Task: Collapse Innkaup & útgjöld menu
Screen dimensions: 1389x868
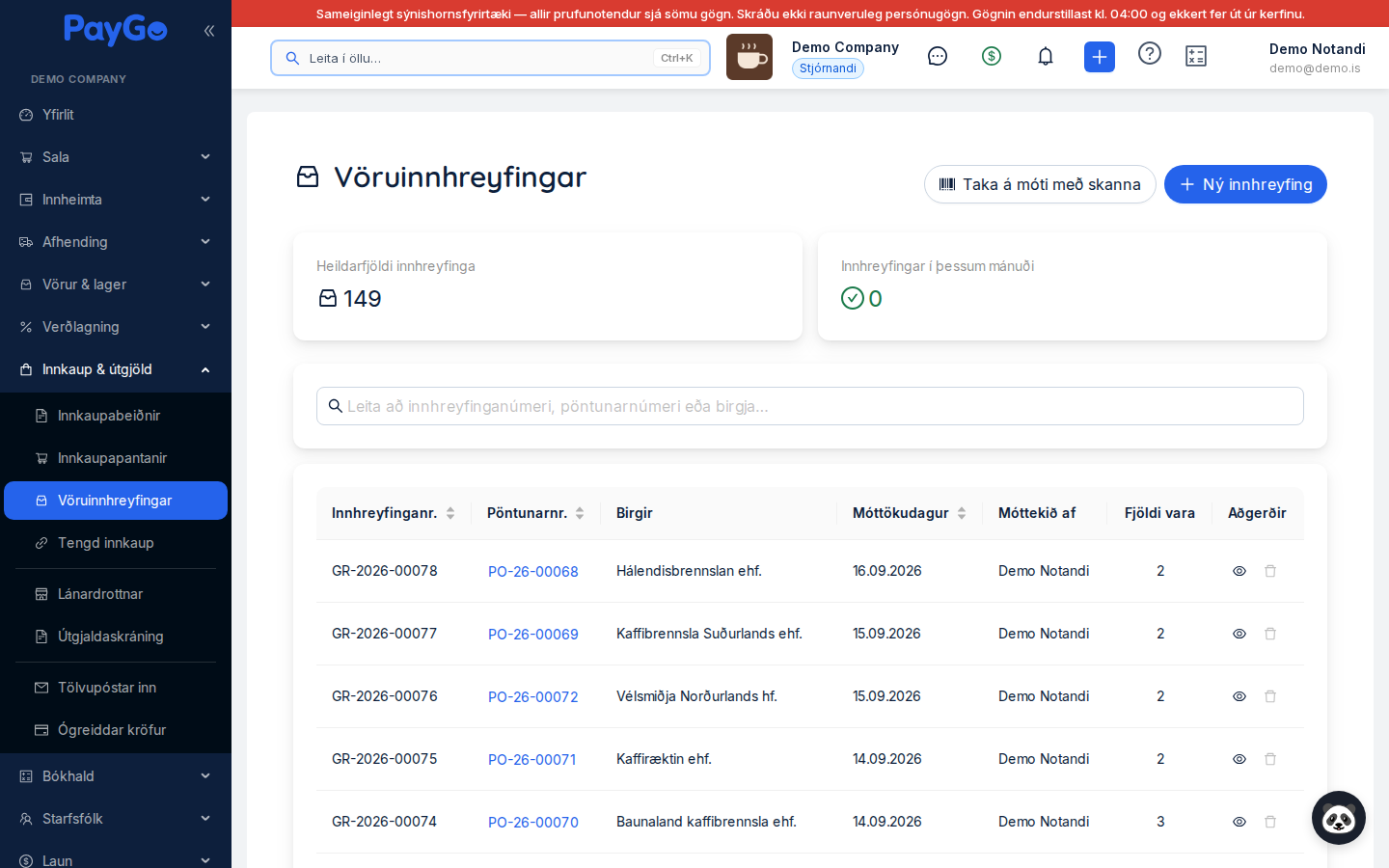Action: pyautogui.click(x=116, y=369)
